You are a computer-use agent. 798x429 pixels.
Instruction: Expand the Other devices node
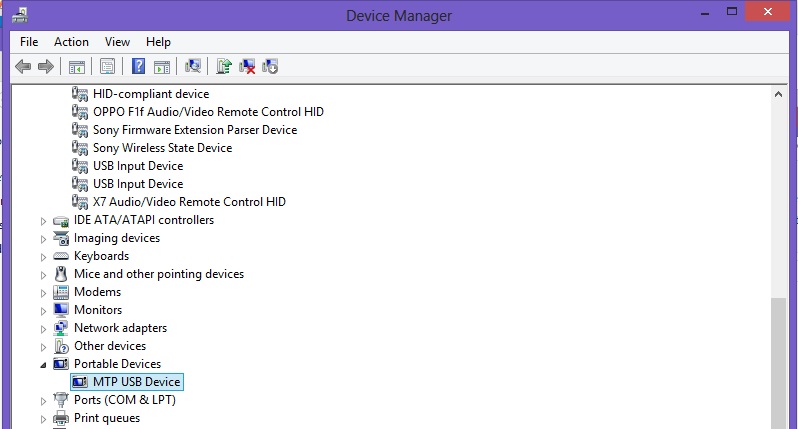click(x=43, y=347)
